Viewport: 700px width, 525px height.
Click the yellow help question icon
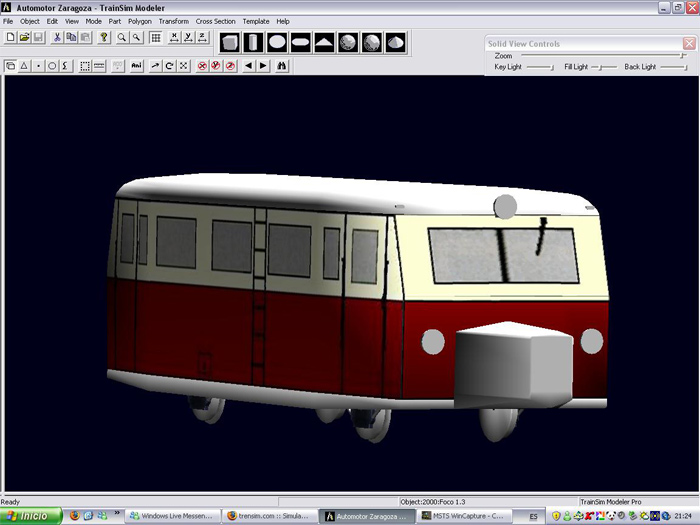click(103, 38)
